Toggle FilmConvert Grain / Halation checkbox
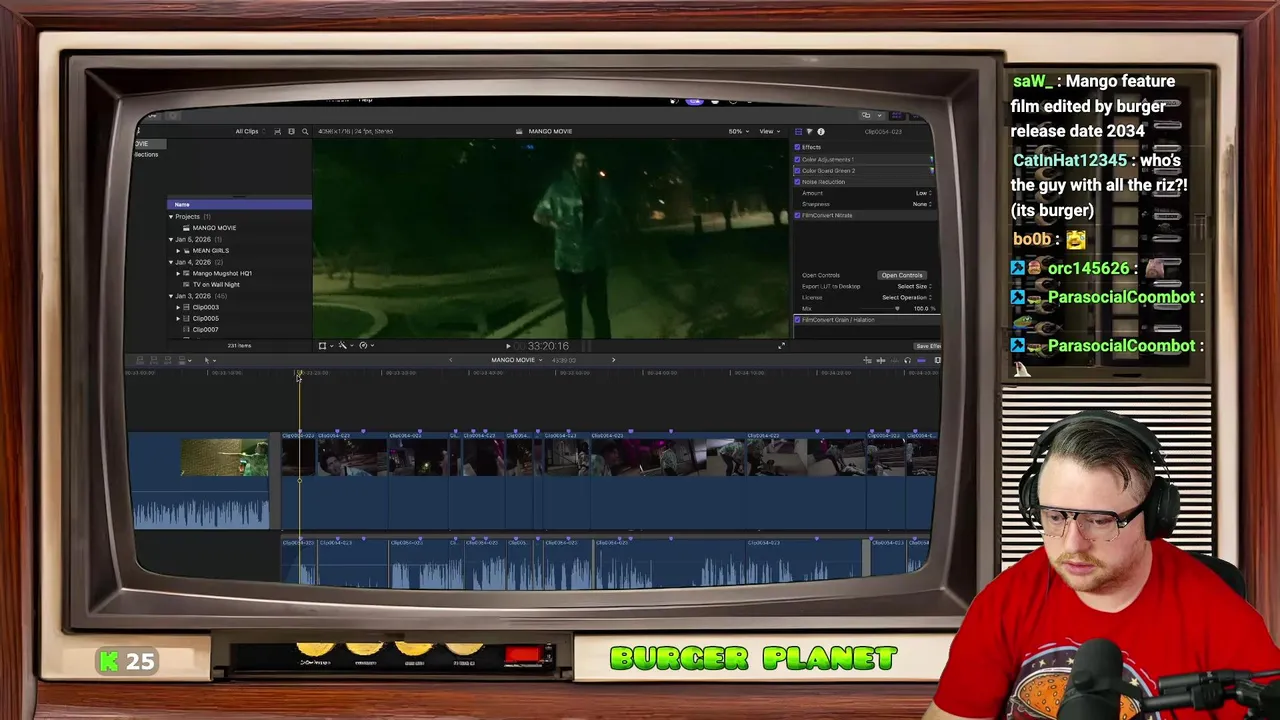Screen dimensions: 1280x720 point(797,320)
